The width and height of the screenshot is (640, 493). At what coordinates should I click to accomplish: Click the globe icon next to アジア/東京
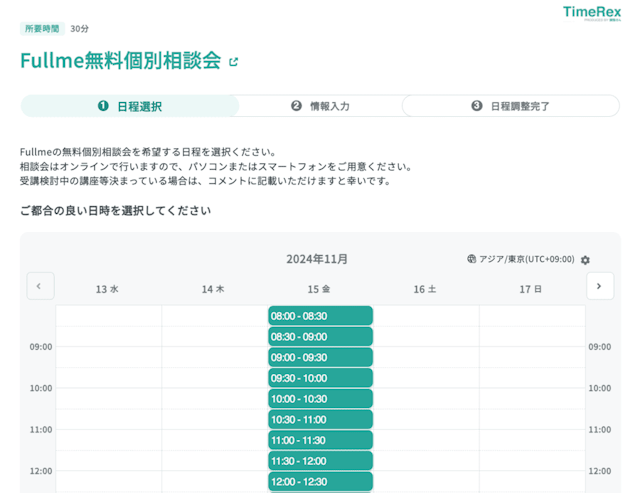coord(471,259)
